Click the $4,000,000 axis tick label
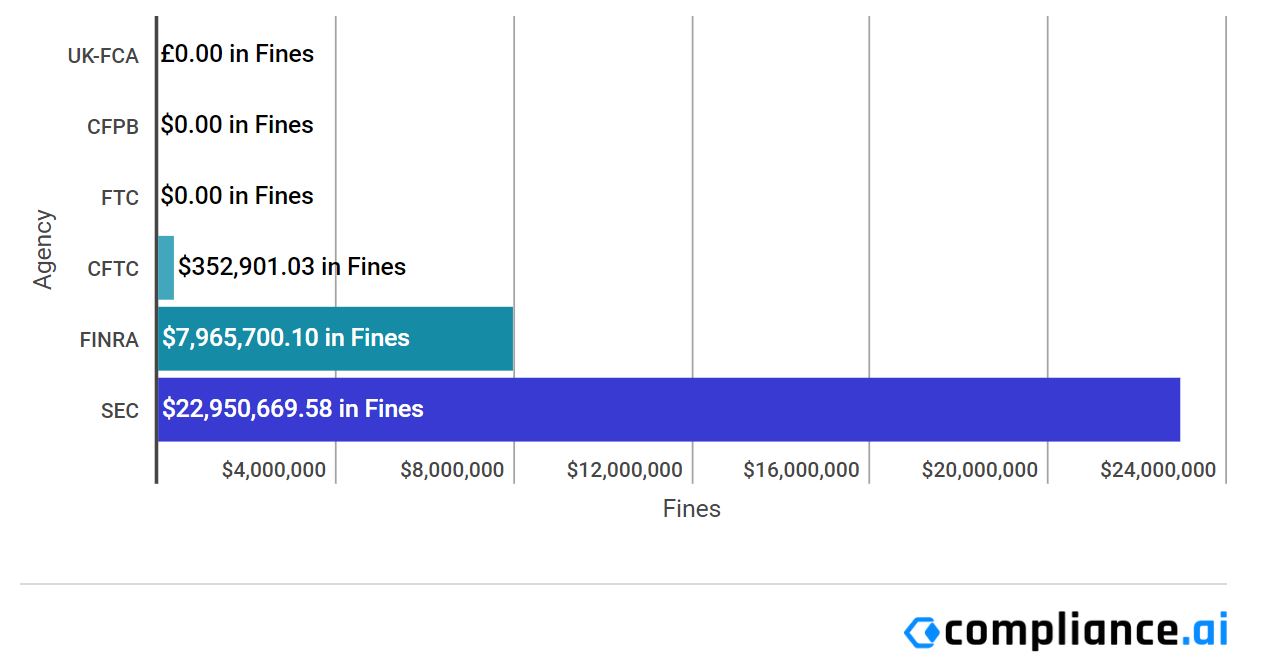 [x=273, y=470]
